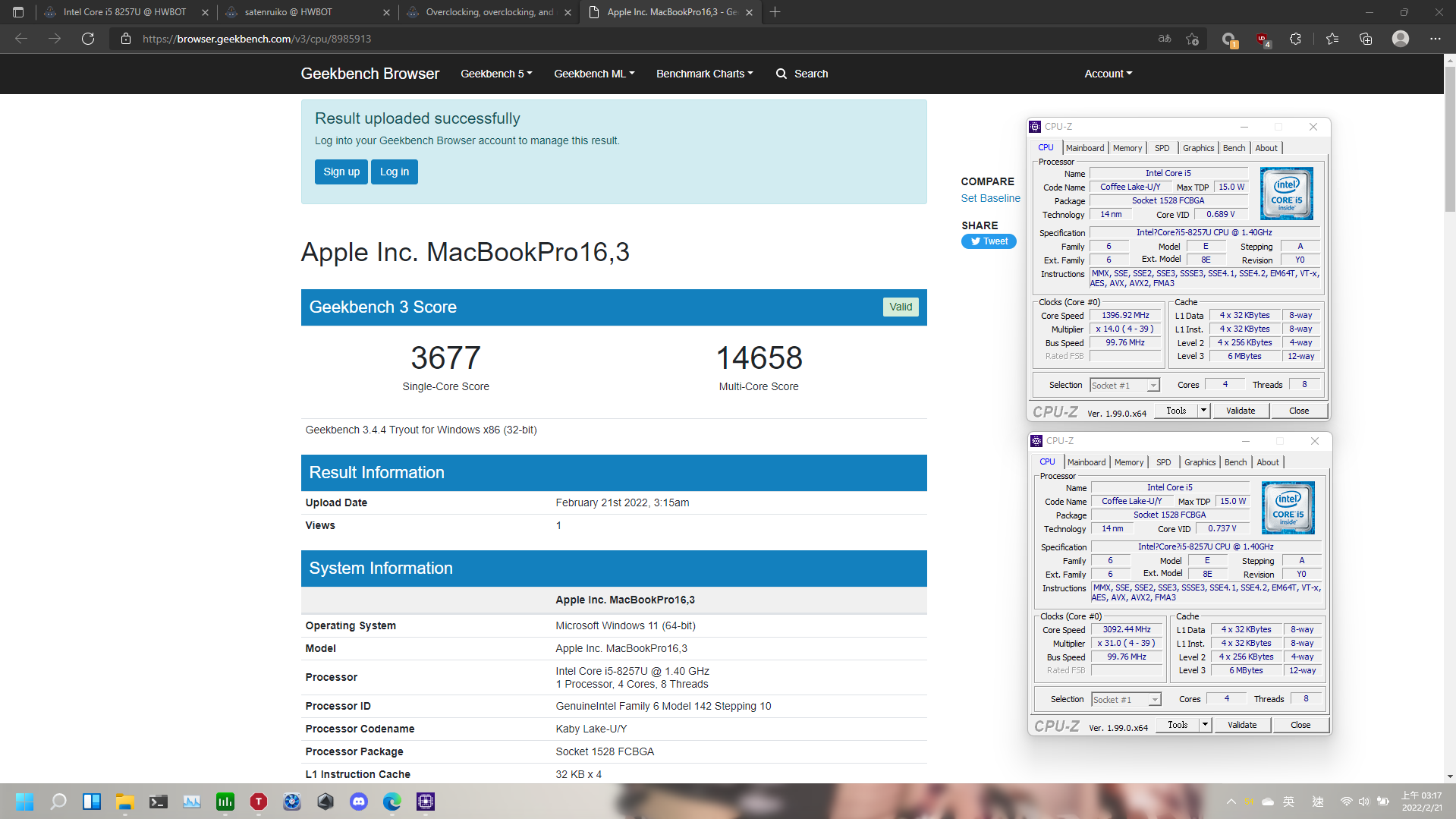Click the Tweet share button
The width and height of the screenshot is (1456, 819).
tap(989, 241)
